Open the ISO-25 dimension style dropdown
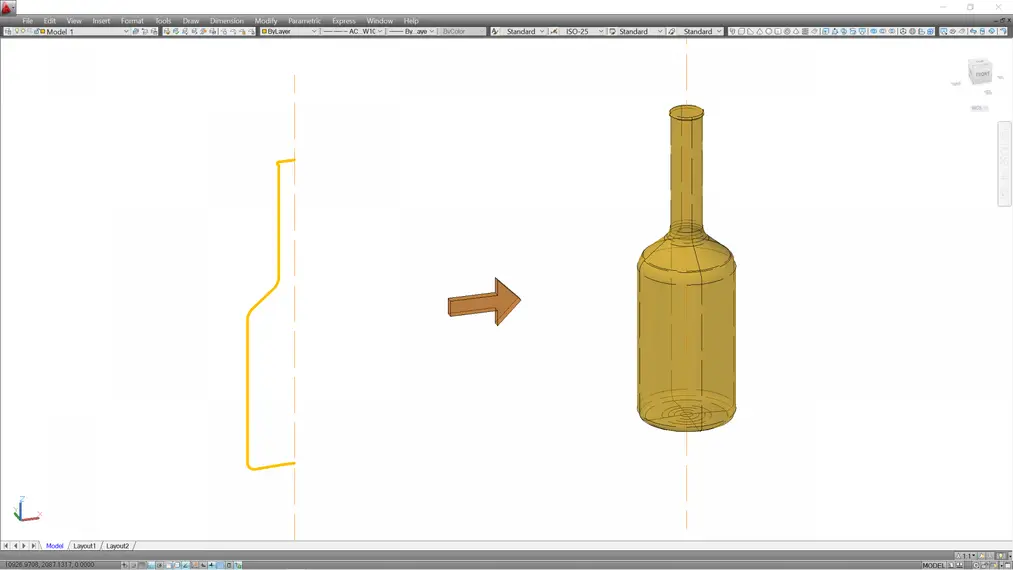This screenshot has height=570, width=1013. point(601,32)
